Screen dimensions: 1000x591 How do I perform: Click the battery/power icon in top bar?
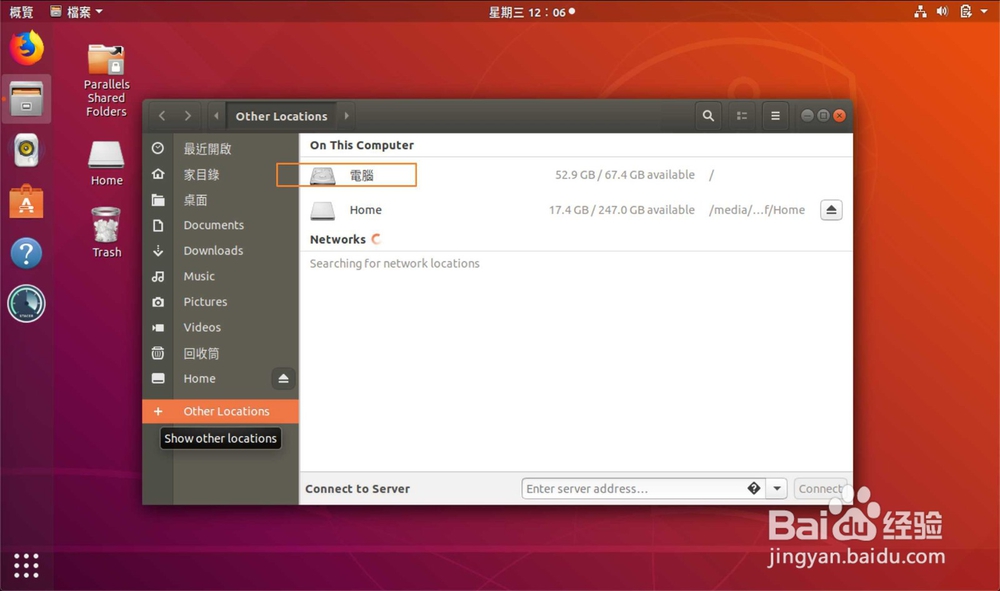point(966,11)
